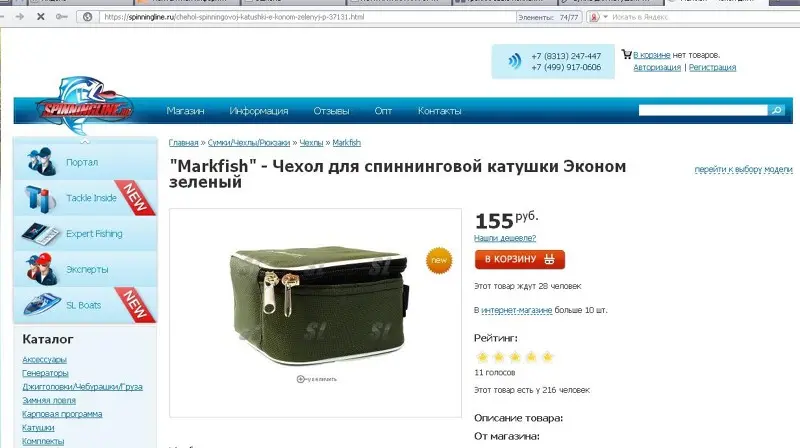This screenshot has height=448, width=800.
Task: Add product with В корзину button
Action: [x=519, y=259]
